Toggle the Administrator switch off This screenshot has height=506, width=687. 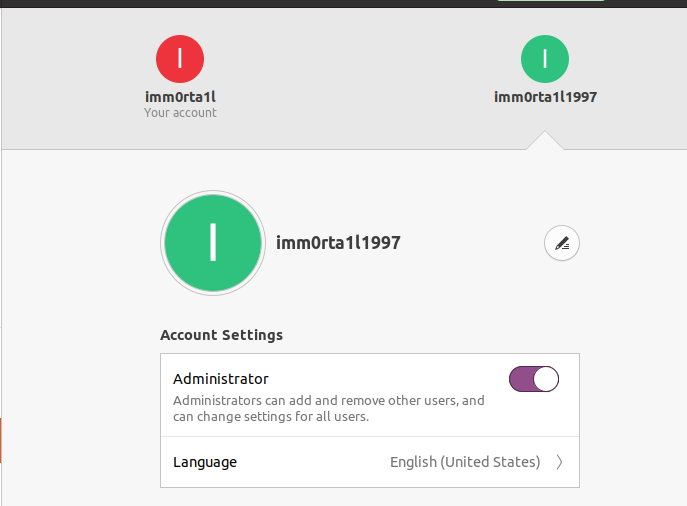point(534,379)
